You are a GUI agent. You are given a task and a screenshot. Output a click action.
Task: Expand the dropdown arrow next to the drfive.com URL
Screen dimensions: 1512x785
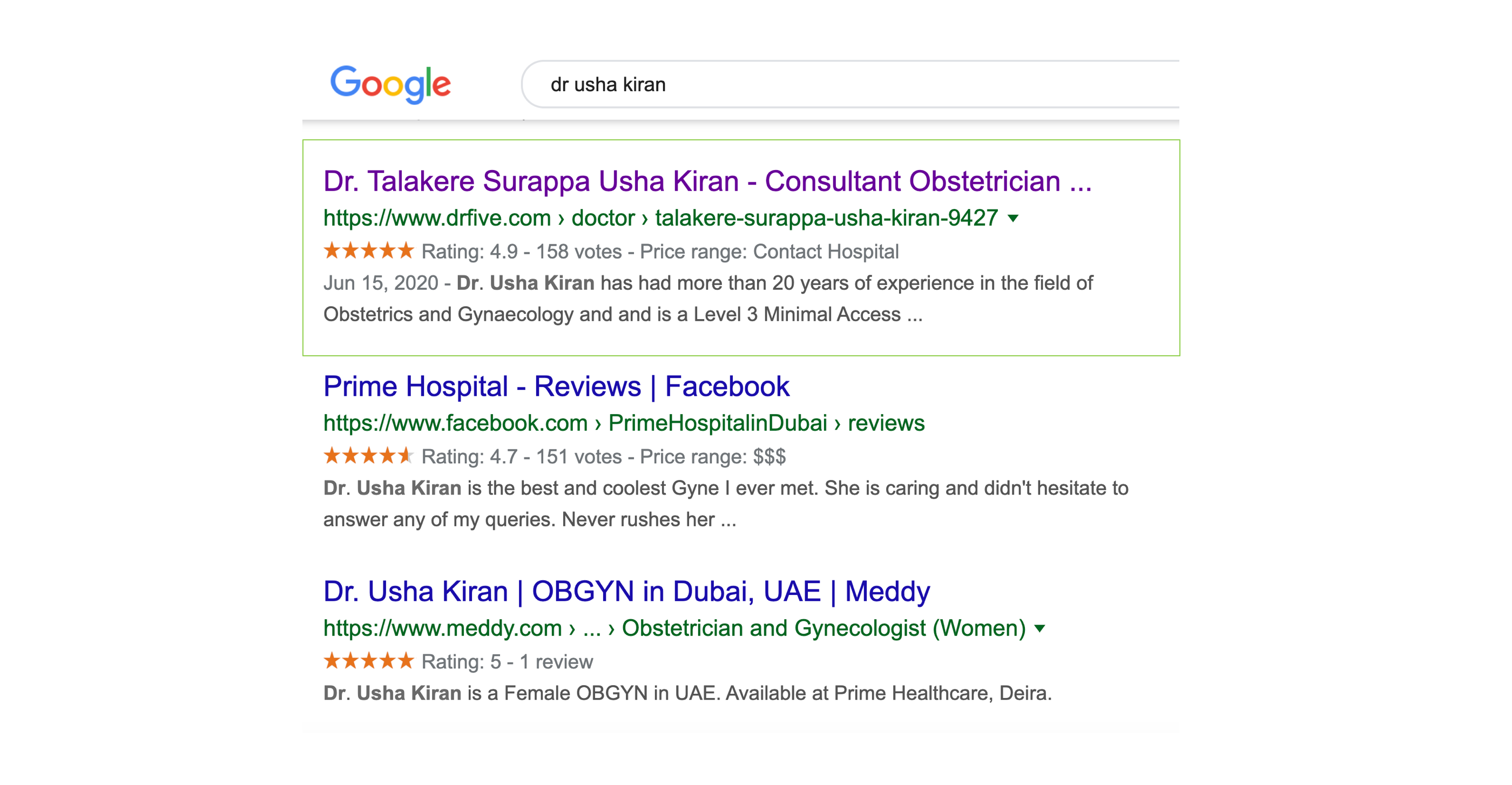tap(1013, 219)
